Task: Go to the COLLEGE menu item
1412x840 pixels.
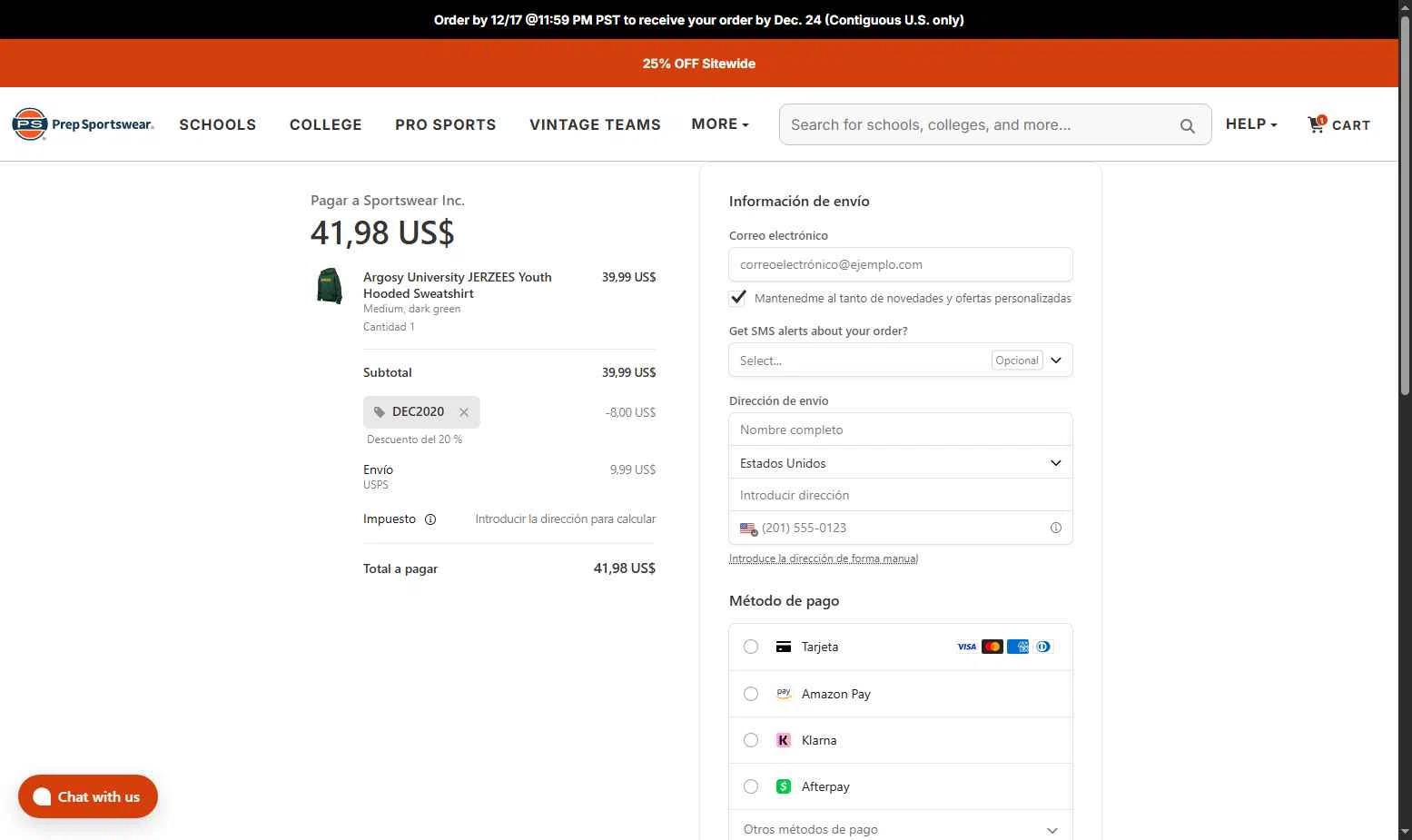Action: (x=326, y=125)
